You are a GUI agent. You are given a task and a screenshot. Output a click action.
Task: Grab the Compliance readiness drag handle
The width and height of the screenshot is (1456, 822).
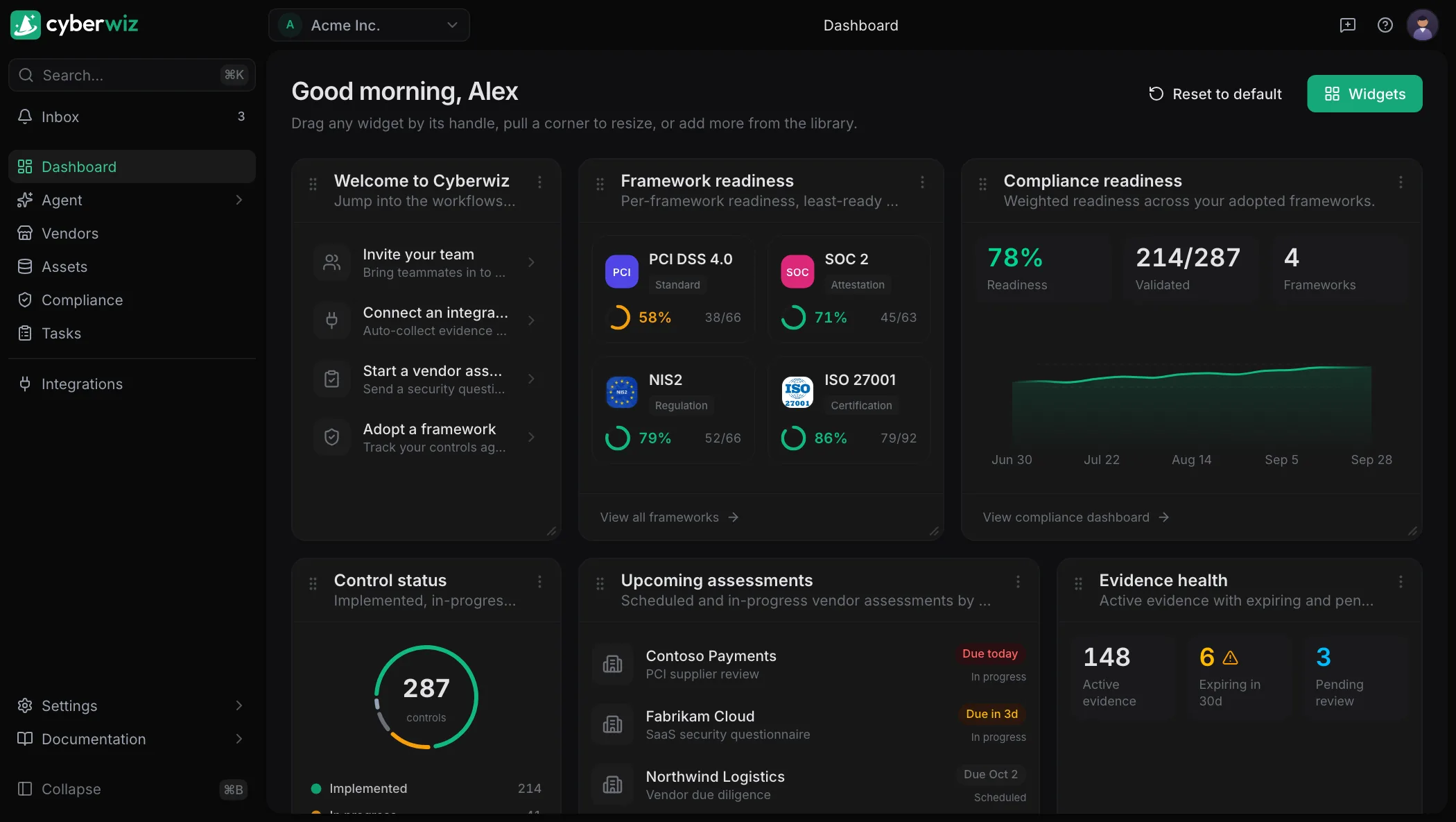pyautogui.click(x=982, y=184)
